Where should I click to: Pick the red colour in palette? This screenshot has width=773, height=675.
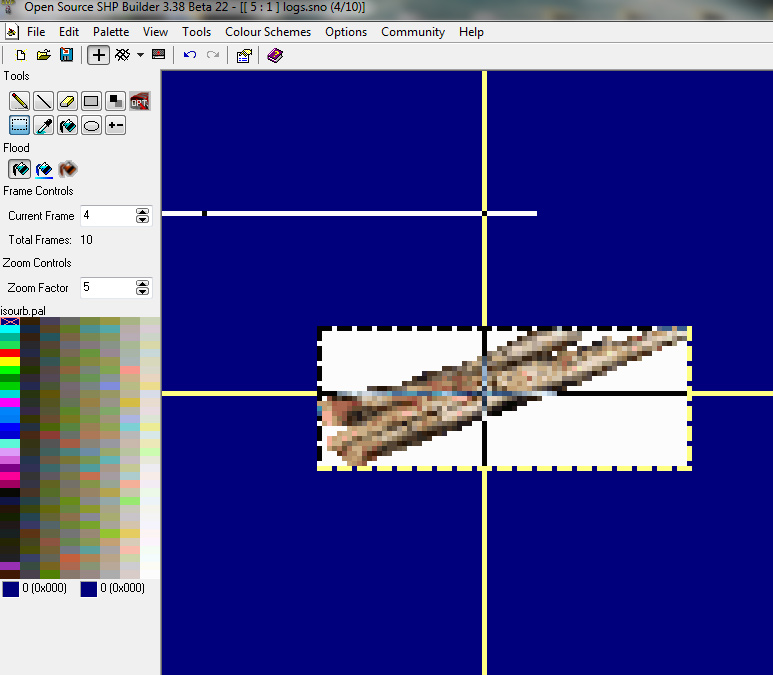[x=10, y=353]
